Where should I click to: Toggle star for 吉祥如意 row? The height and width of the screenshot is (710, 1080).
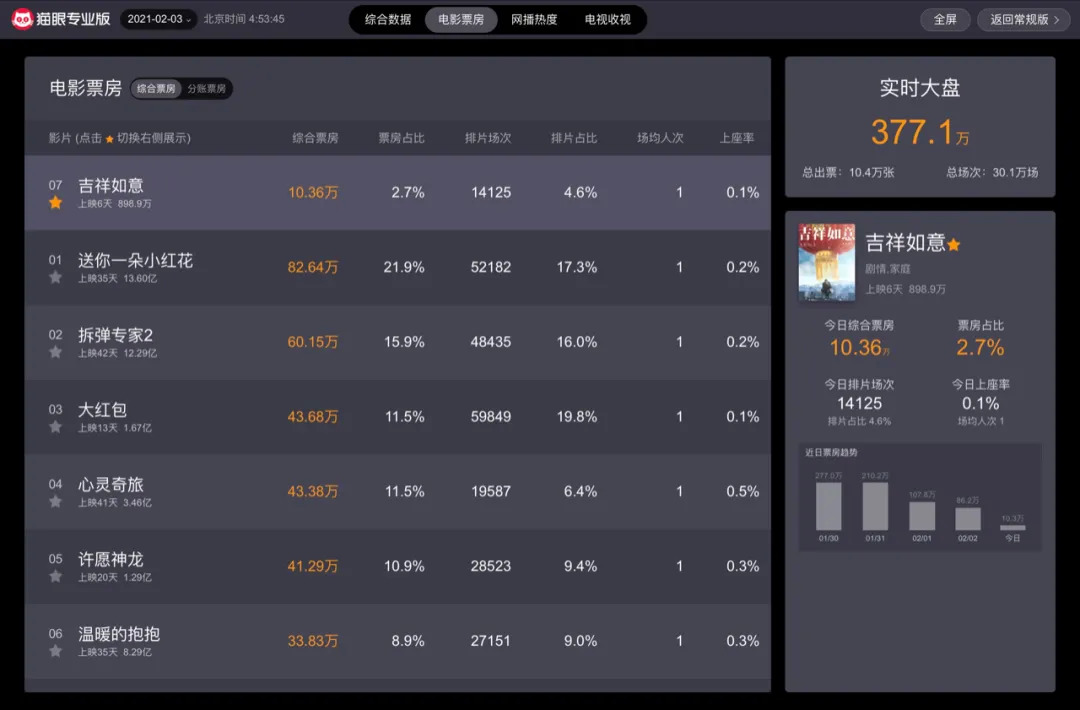click(x=56, y=202)
